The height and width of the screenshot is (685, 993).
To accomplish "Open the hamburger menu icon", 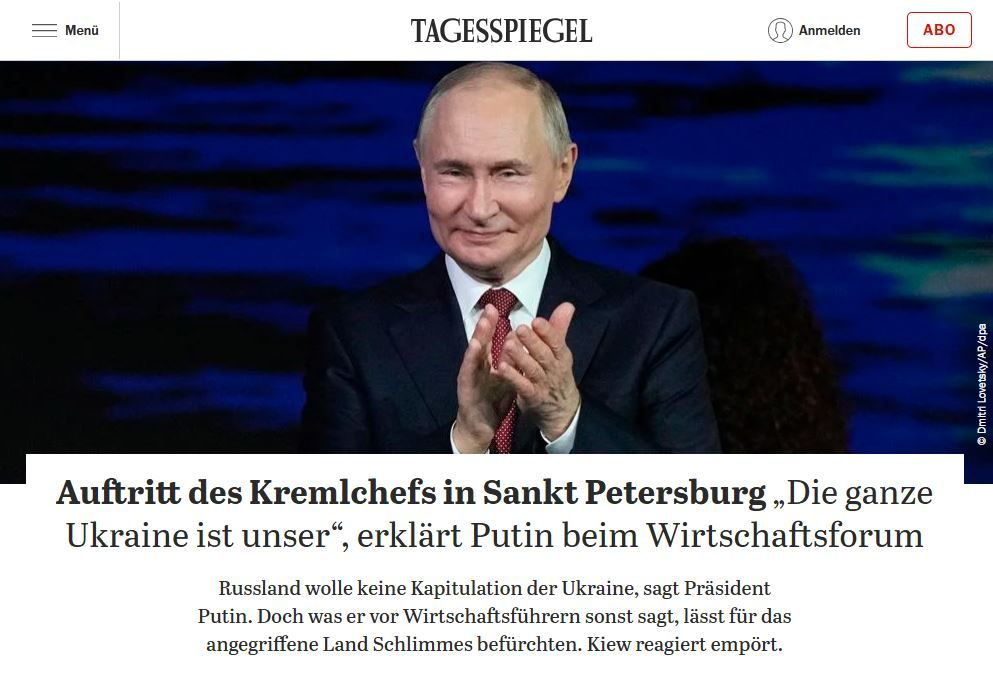I will 44,30.
